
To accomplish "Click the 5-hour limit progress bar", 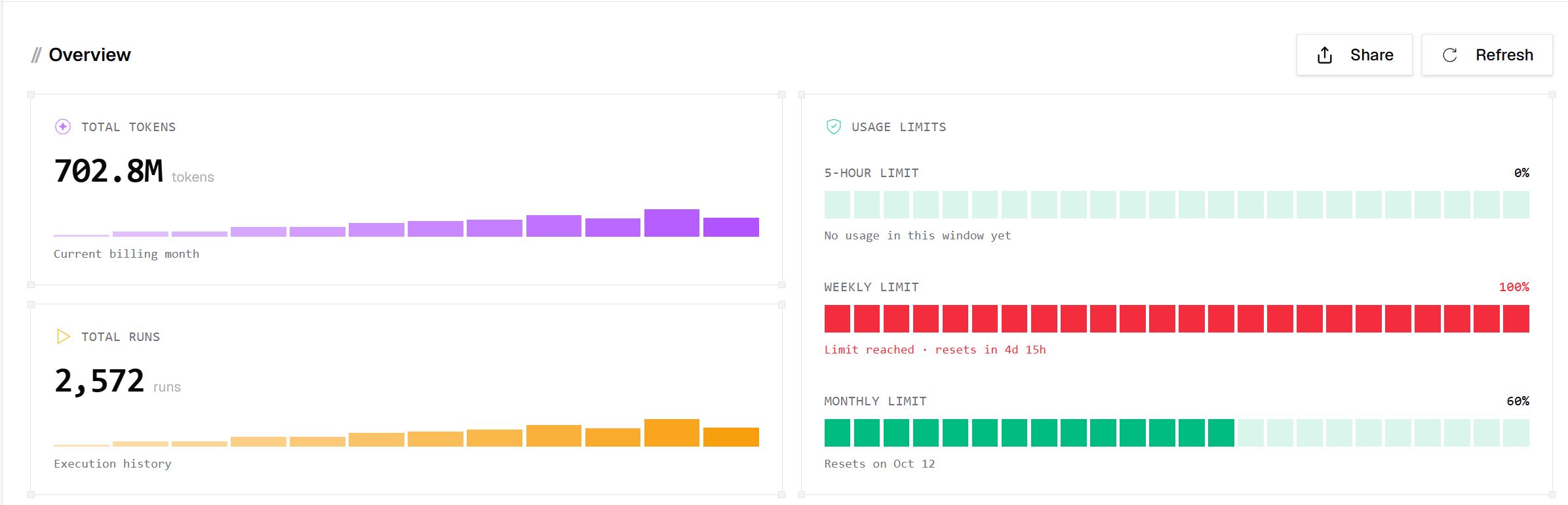I will (1177, 205).
